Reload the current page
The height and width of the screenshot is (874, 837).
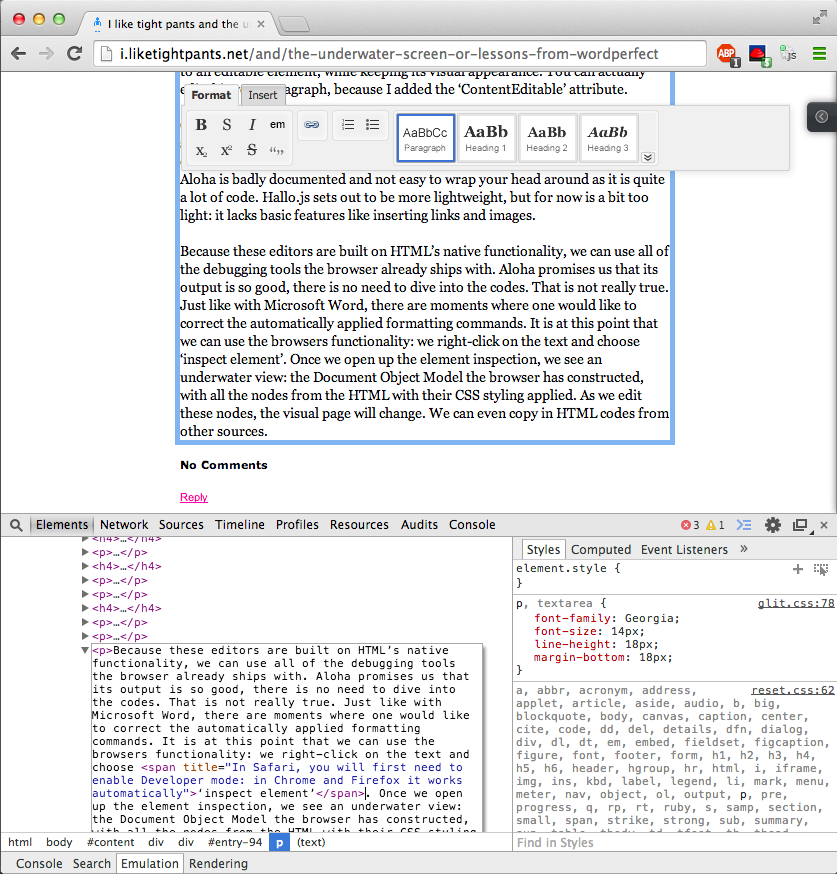[75, 54]
